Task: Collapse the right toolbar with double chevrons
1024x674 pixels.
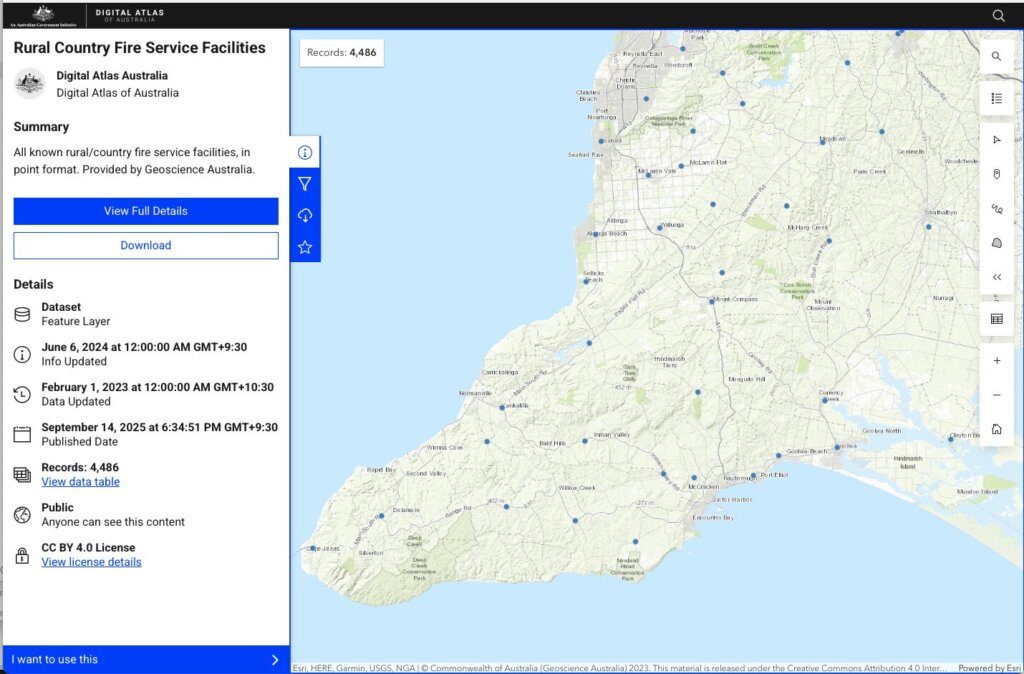Action: click(996, 277)
